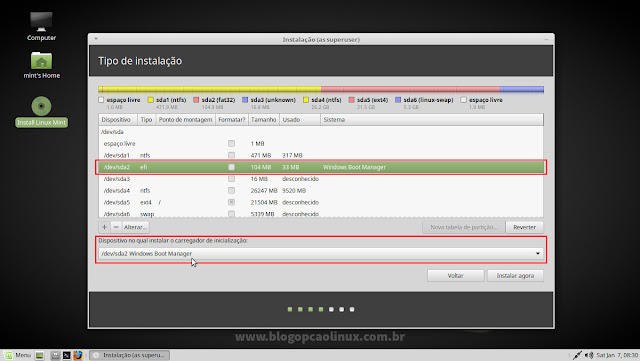The height and width of the screenshot is (361, 640).
Task: Select the /dev/sda4 ntfs row
Action: coord(321,190)
